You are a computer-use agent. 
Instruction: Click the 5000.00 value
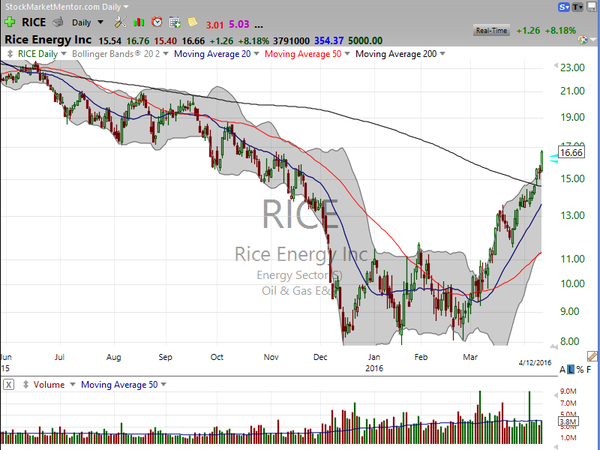tap(365, 41)
